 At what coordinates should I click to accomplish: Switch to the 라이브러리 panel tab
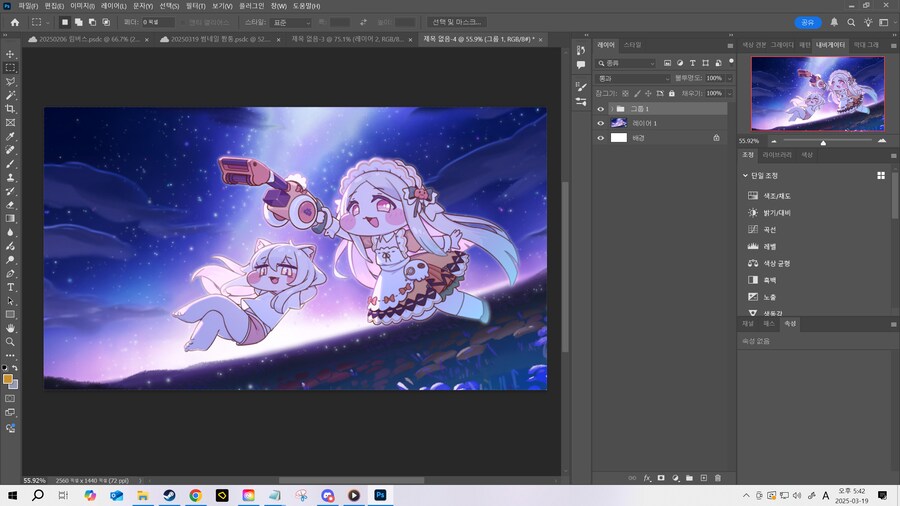click(x=777, y=155)
